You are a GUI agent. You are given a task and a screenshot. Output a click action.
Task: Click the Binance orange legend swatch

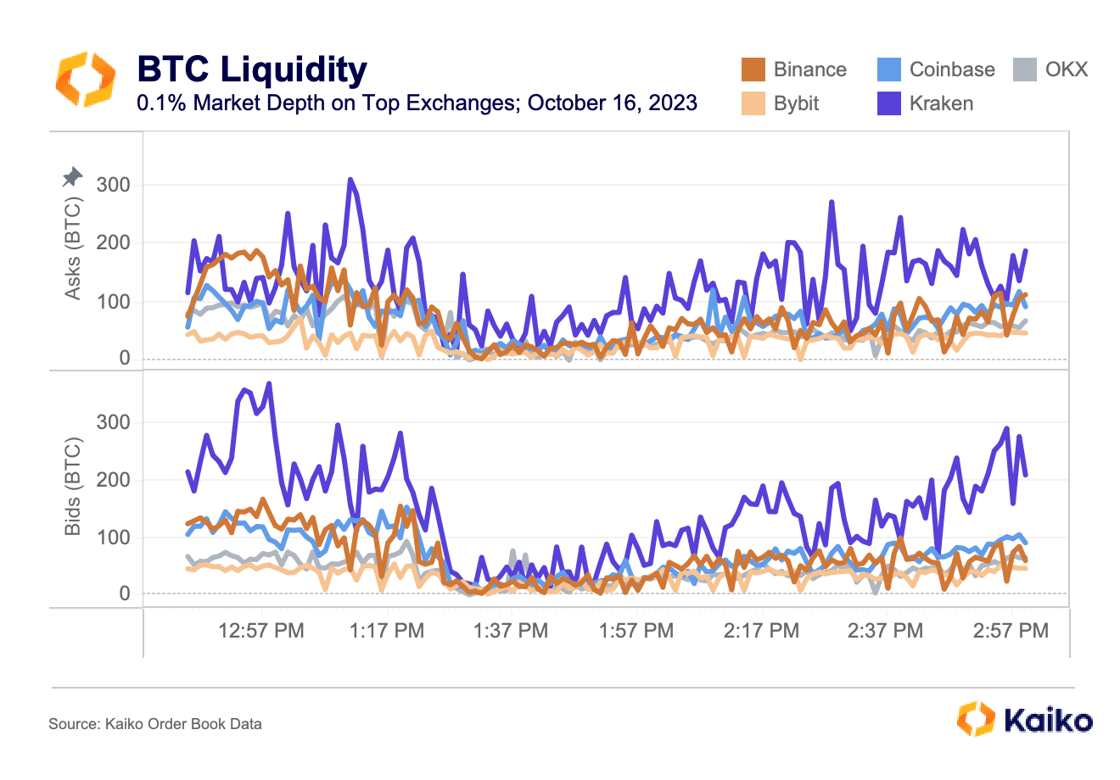(x=753, y=69)
